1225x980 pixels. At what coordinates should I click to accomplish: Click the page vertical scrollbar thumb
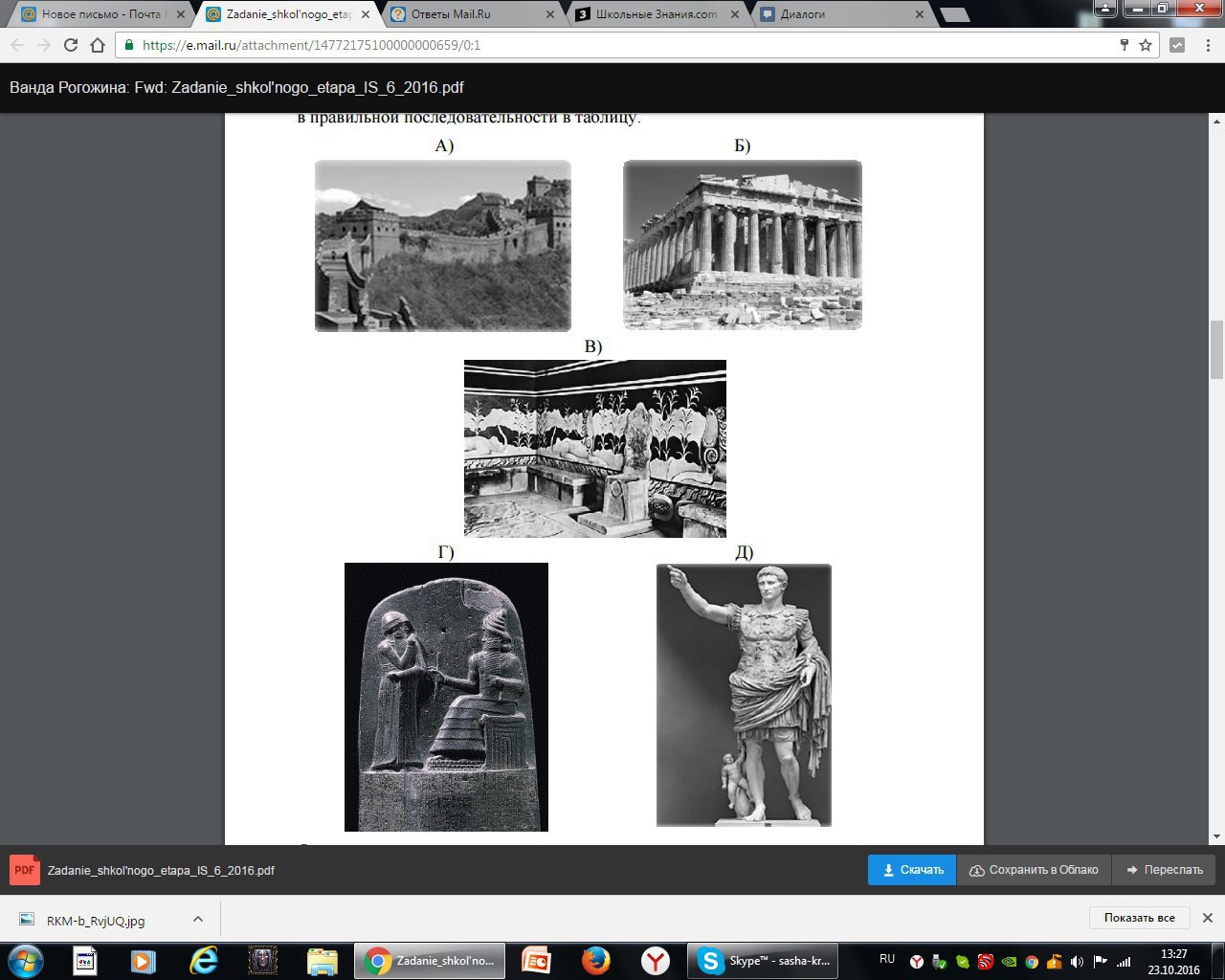(1217, 349)
